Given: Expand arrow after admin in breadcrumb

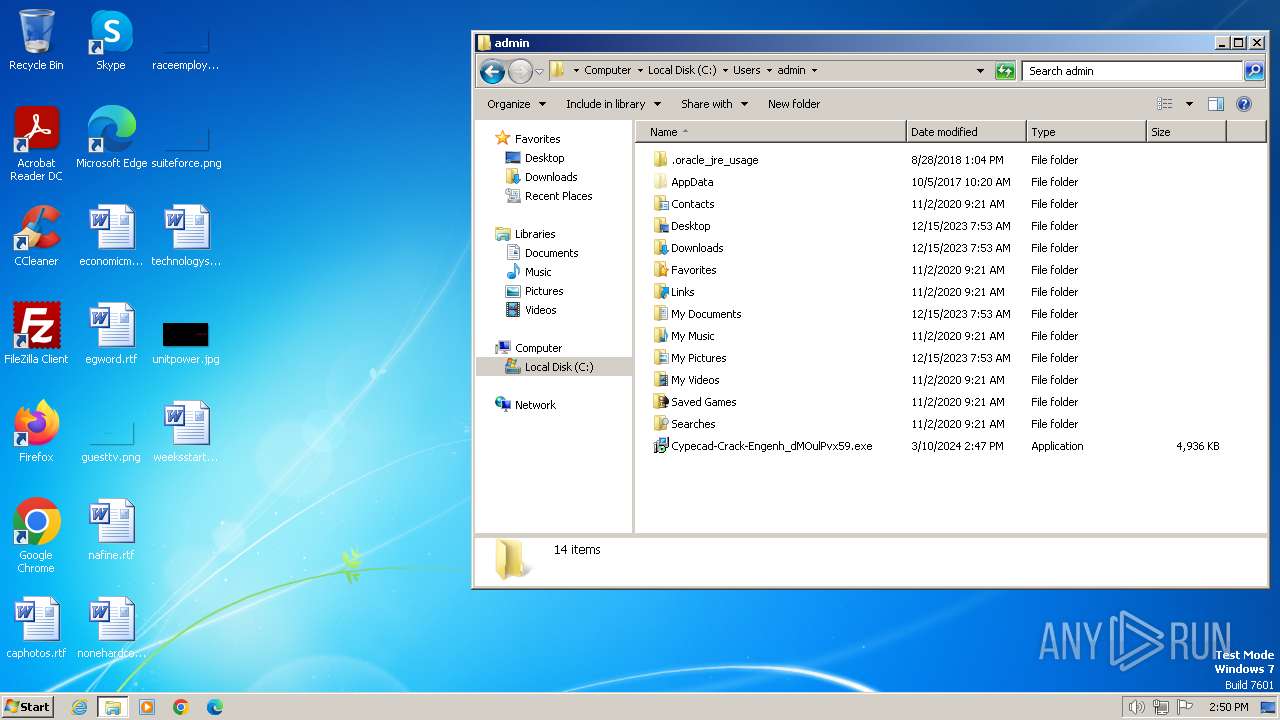Looking at the screenshot, I should (x=814, y=71).
